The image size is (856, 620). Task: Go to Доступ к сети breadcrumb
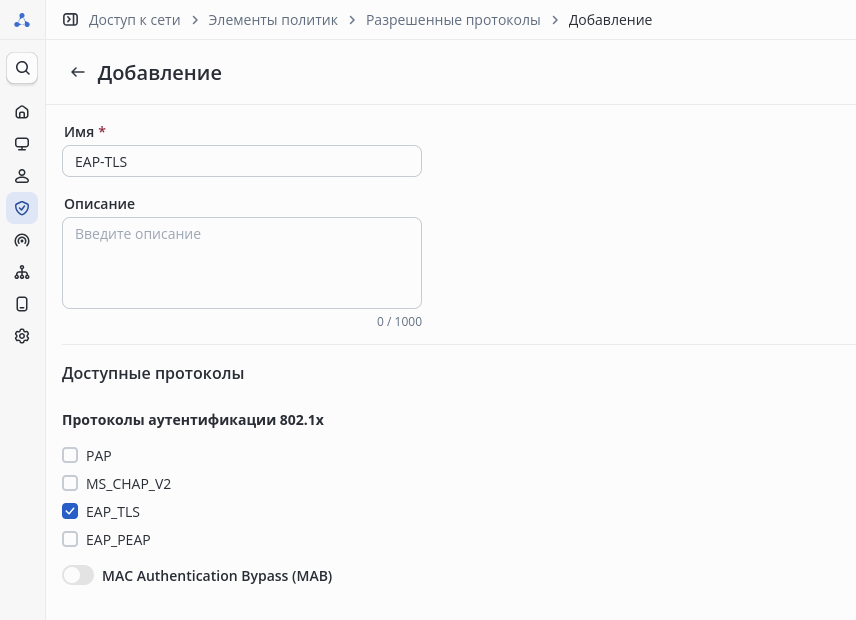134,20
